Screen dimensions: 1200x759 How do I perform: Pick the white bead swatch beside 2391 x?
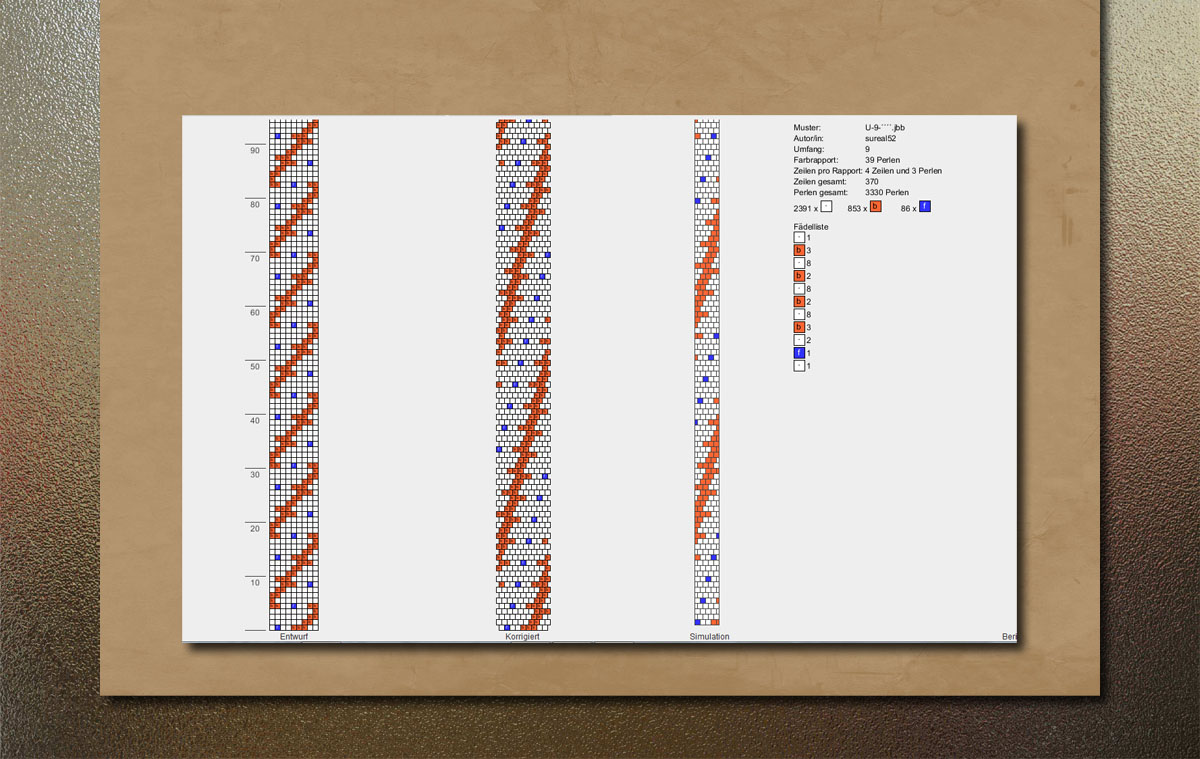tap(826, 207)
